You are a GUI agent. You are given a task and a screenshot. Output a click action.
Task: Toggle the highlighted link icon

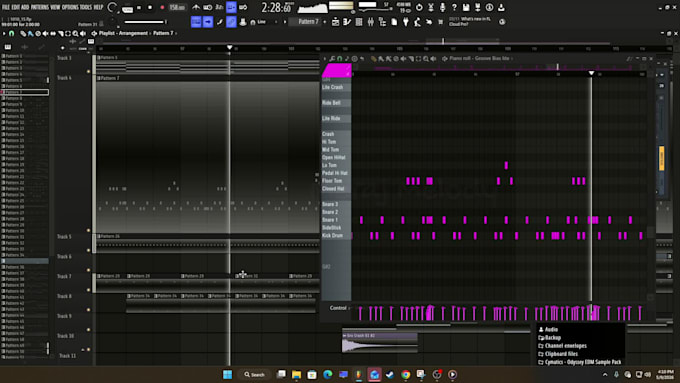pyautogui.click(x=231, y=22)
